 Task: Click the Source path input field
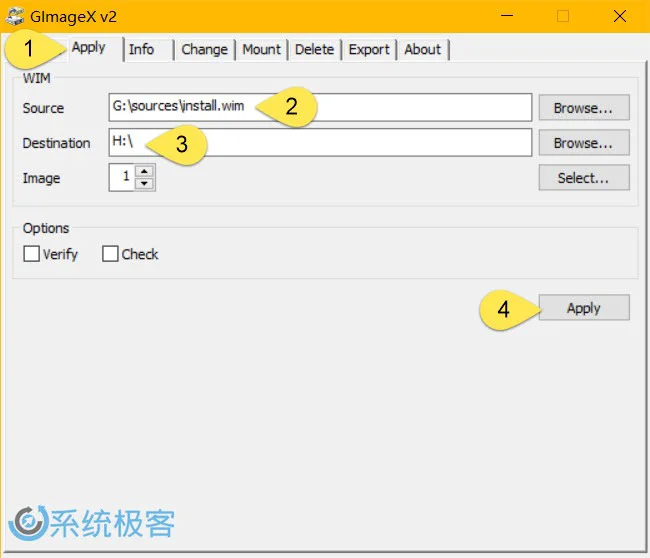pos(320,107)
